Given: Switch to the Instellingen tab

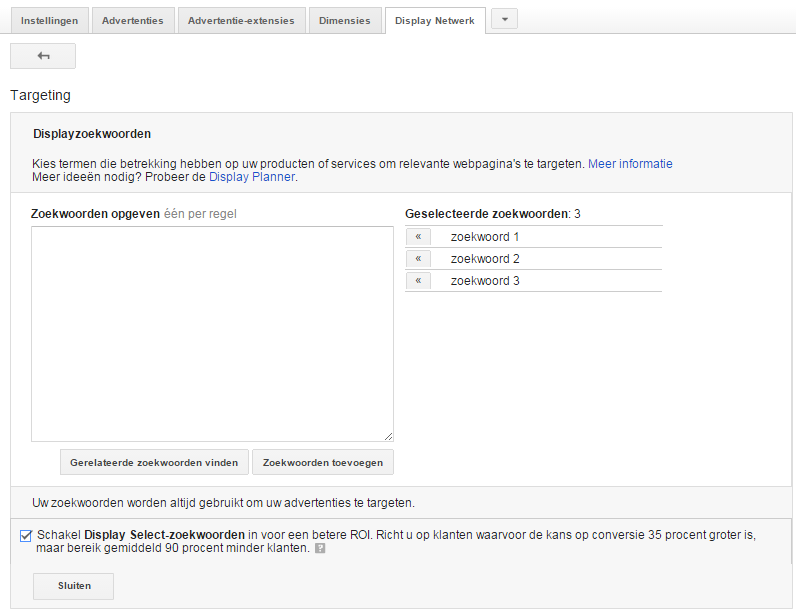Looking at the screenshot, I should [x=49, y=21].
